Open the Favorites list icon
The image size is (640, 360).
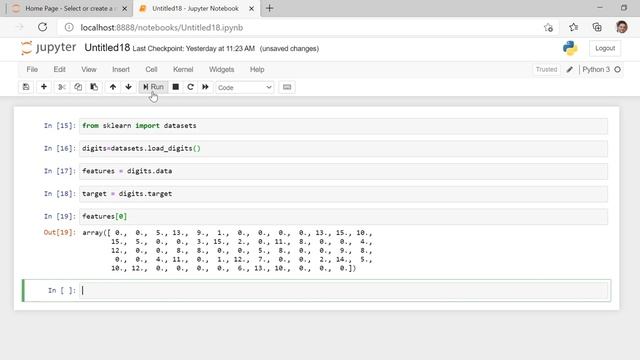(x=573, y=27)
